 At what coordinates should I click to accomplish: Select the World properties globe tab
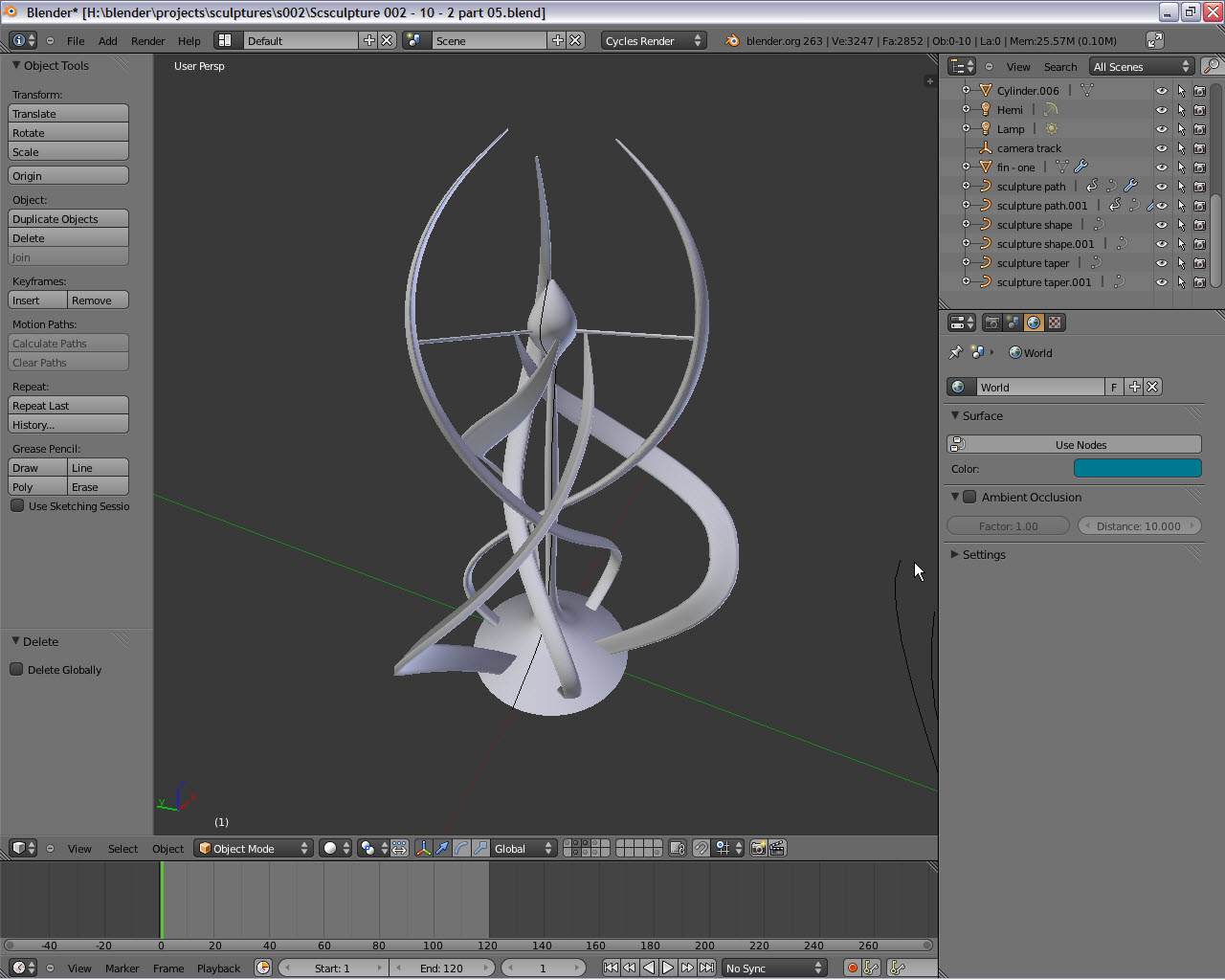1033,323
